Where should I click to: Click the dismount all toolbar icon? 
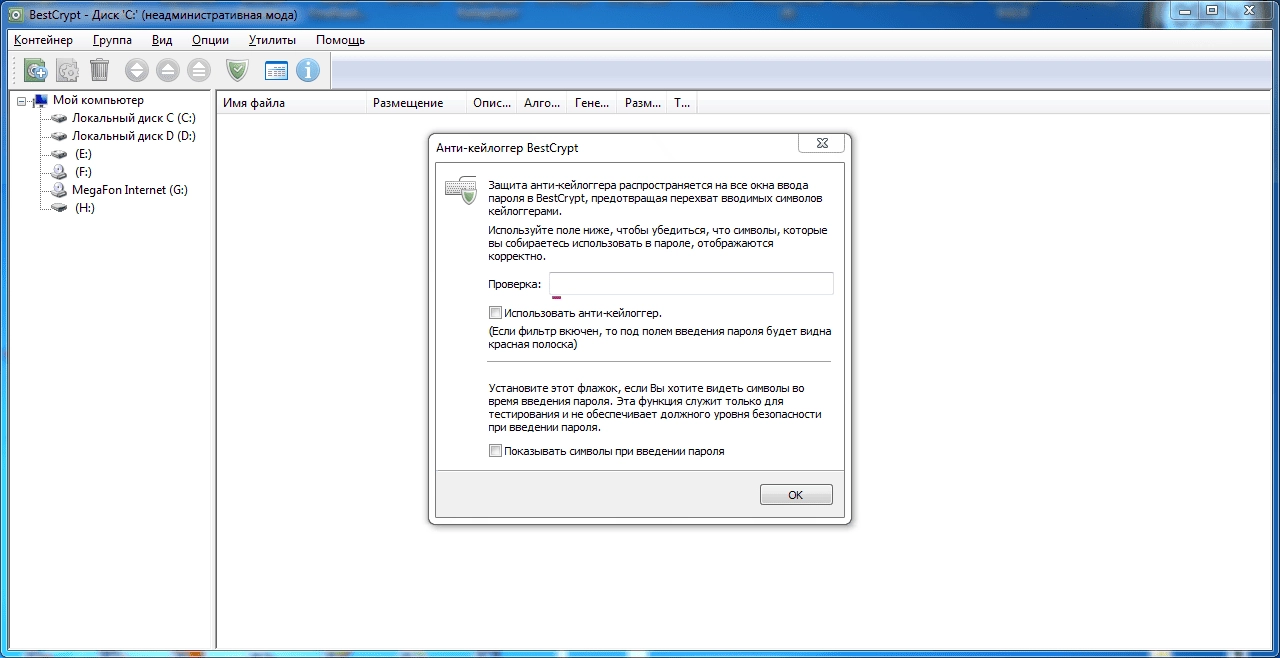[199, 70]
